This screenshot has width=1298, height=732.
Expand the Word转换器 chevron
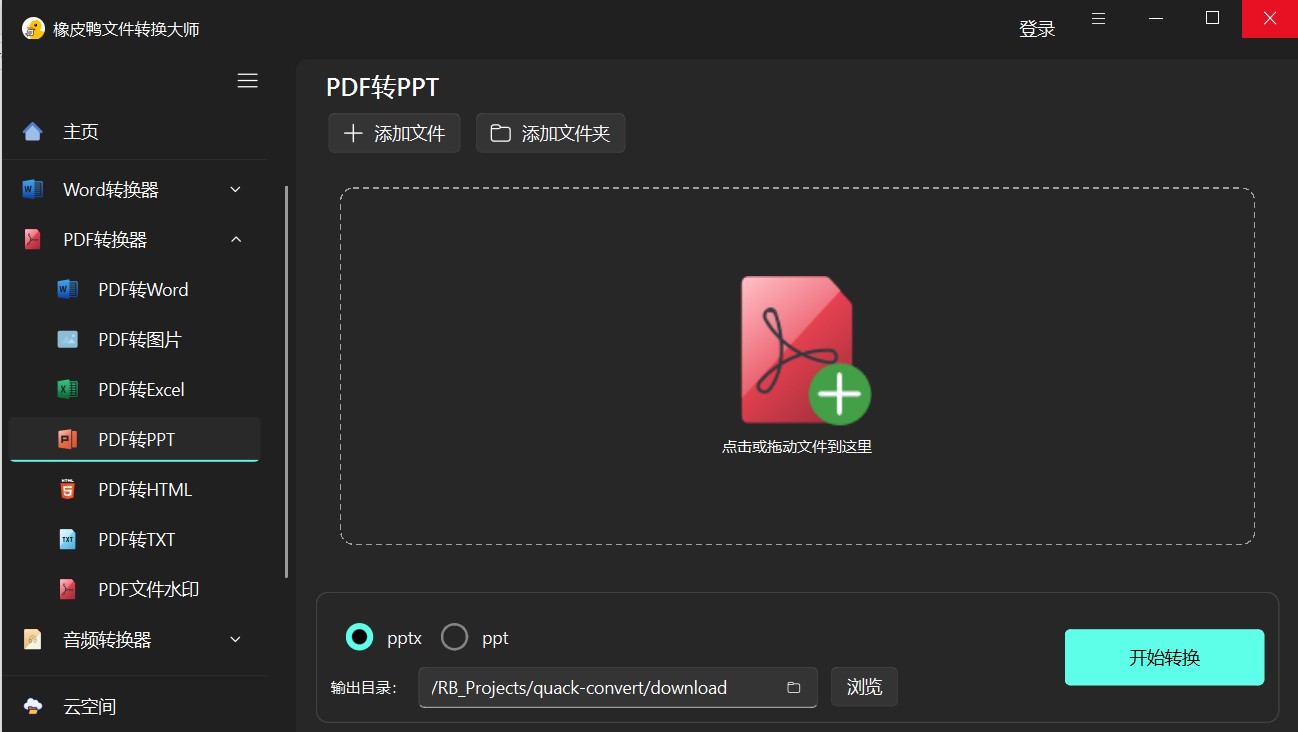pos(236,189)
